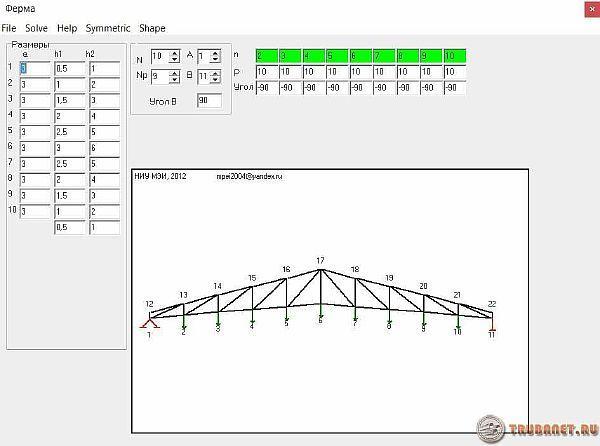This screenshot has width=600, height=446.
Task: Open the Shape menu
Action: [152, 28]
